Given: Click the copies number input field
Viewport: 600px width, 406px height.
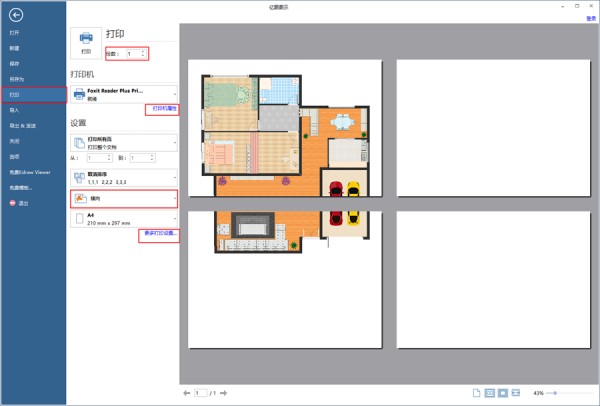Looking at the screenshot, I should (130, 53).
